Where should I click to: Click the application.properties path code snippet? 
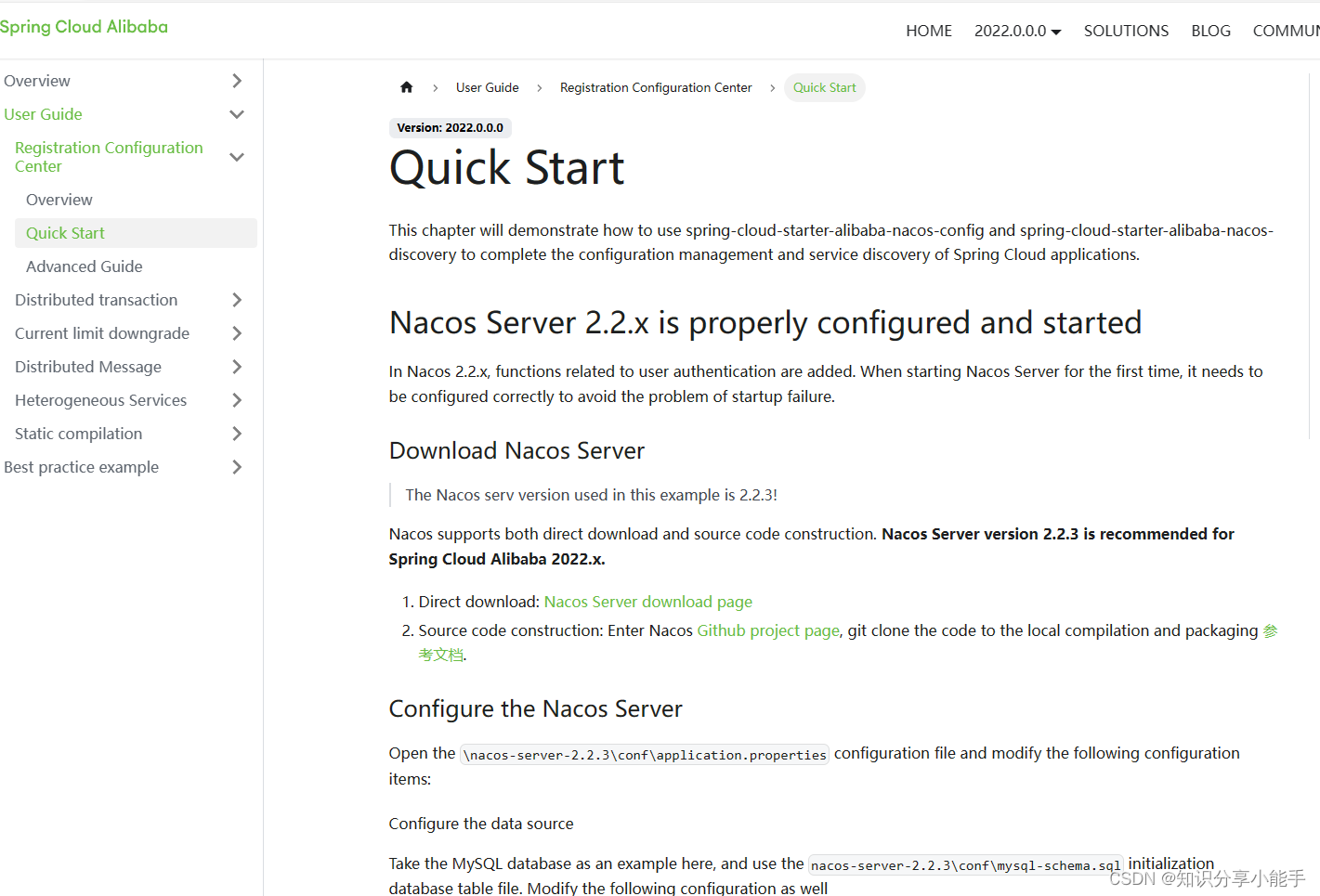coord(645,755)
